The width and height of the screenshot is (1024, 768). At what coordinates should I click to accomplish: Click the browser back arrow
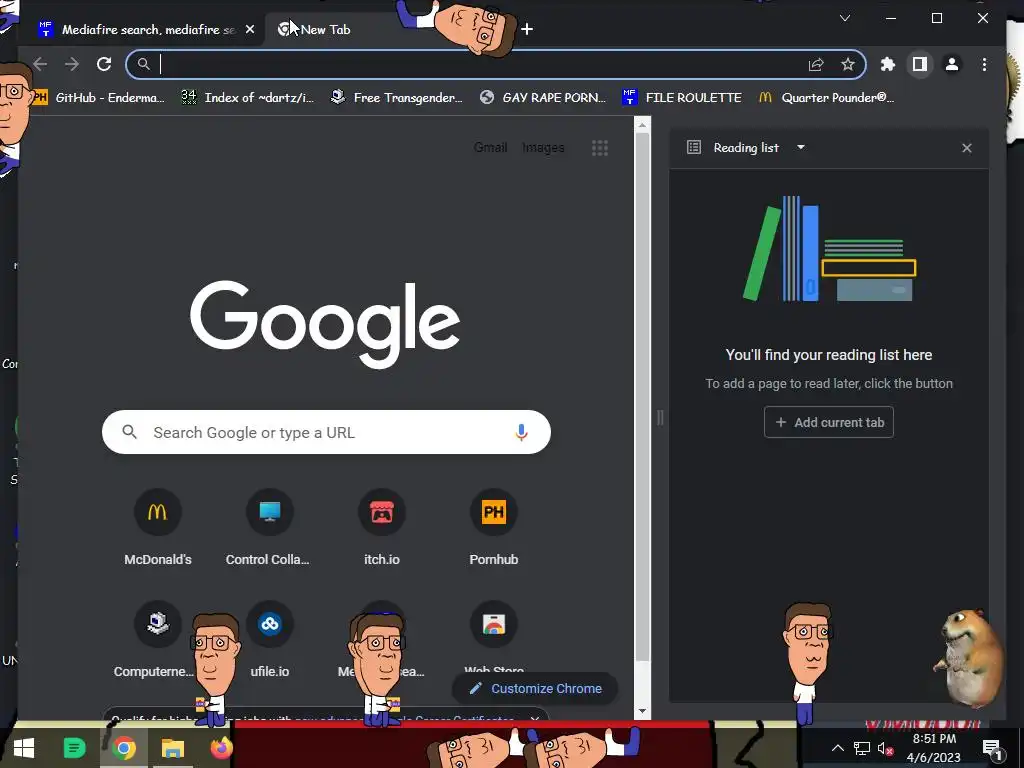click(40, 64)
